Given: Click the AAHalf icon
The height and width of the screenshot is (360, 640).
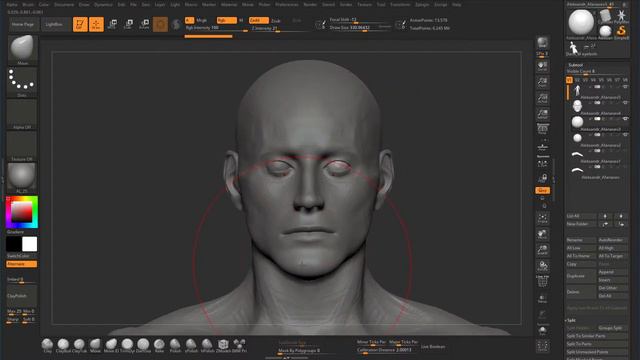Looking at the screenshot, I should 542,114.
